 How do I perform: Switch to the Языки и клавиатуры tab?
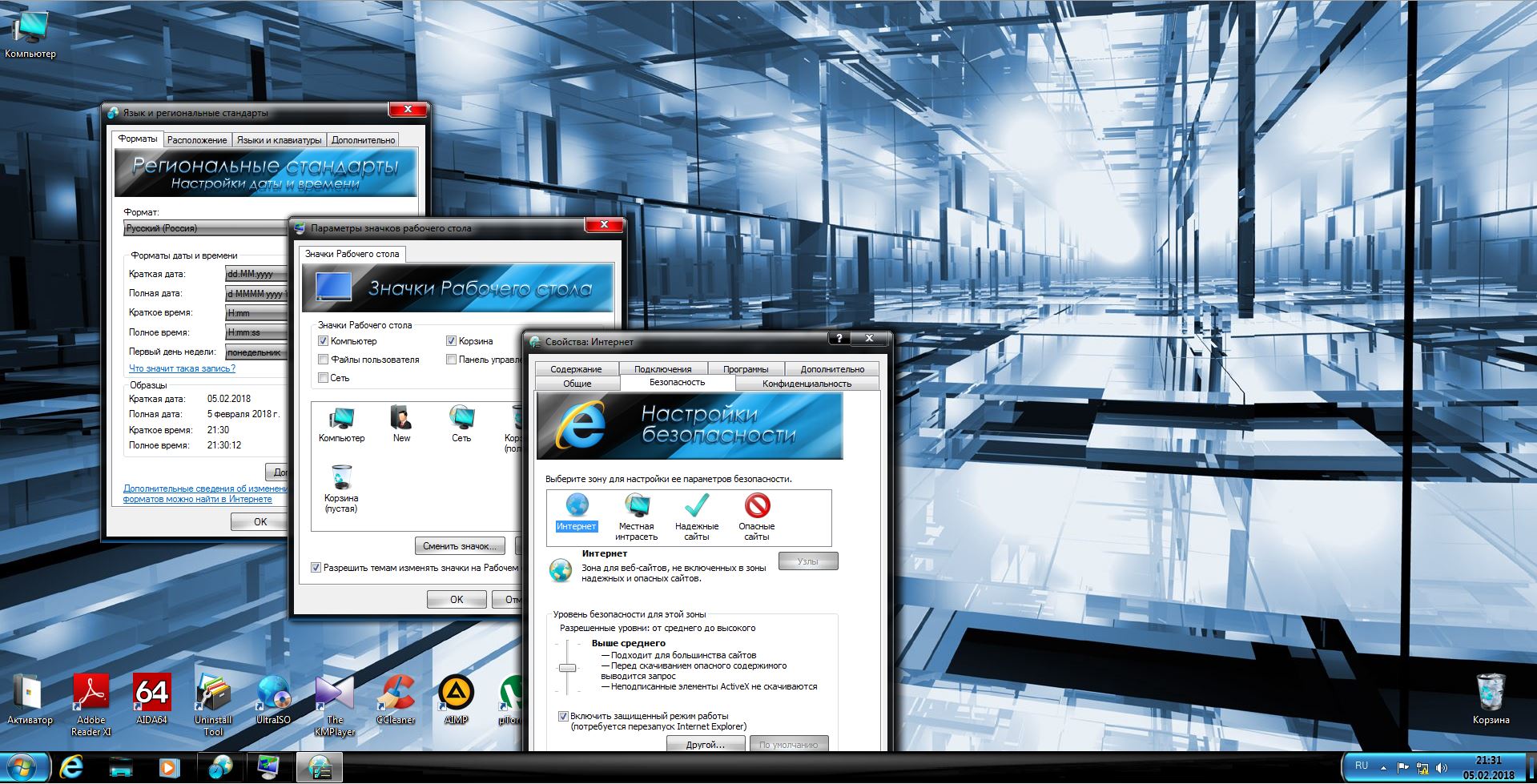pos(280,140)
